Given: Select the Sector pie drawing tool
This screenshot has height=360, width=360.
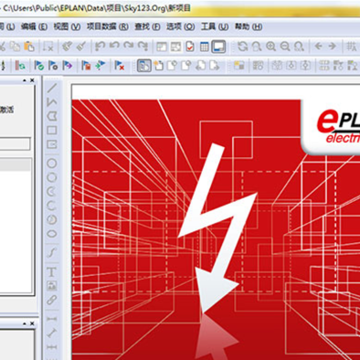Looking at the screenshot, I should [x=52, y=220].
